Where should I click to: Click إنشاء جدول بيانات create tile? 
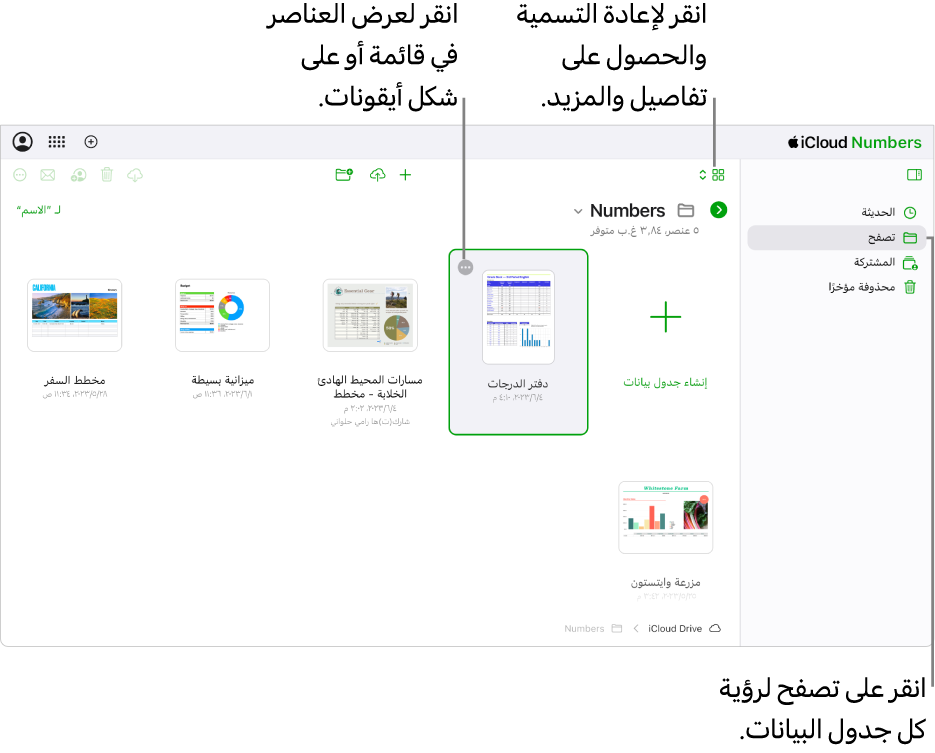(665, 342)
